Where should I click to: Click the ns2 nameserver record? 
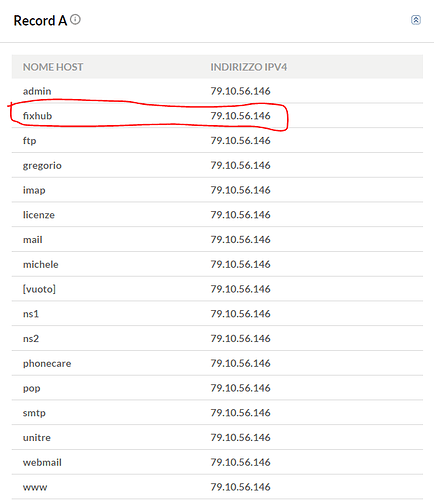point(217,338)
